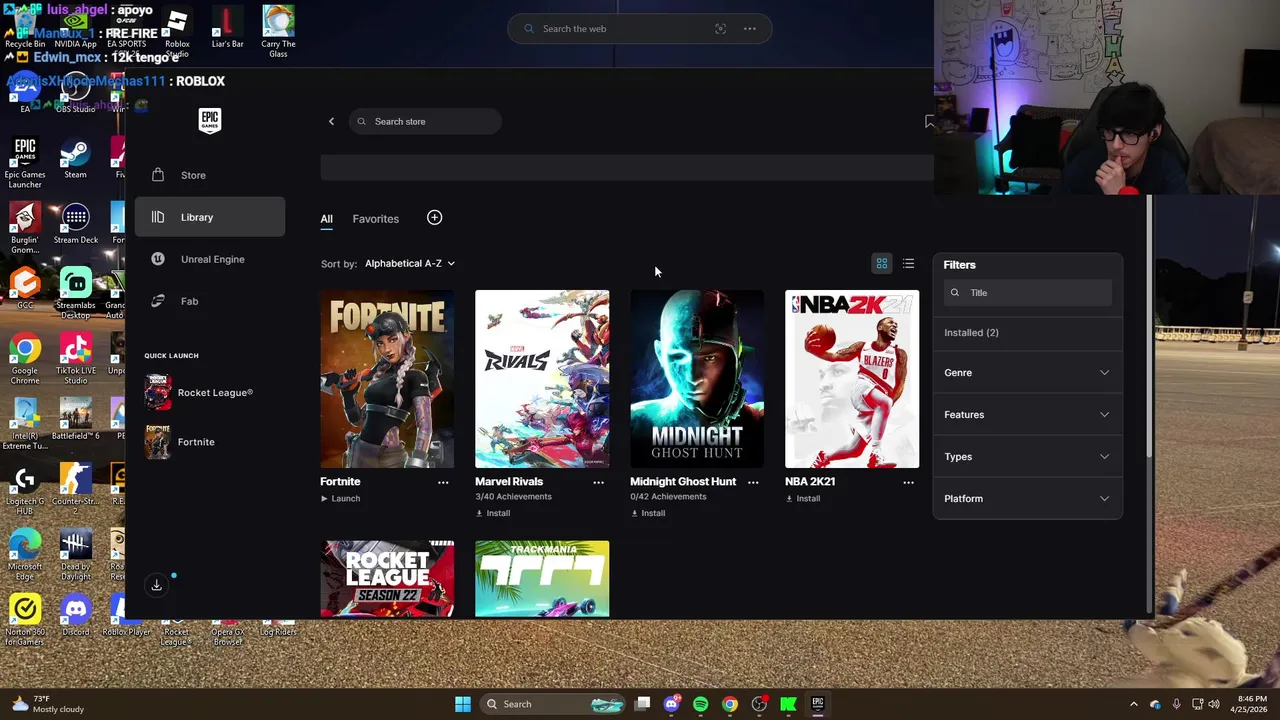Open Liar's Bar desktop shortcut
The image size is (1280, 720).
227,28
